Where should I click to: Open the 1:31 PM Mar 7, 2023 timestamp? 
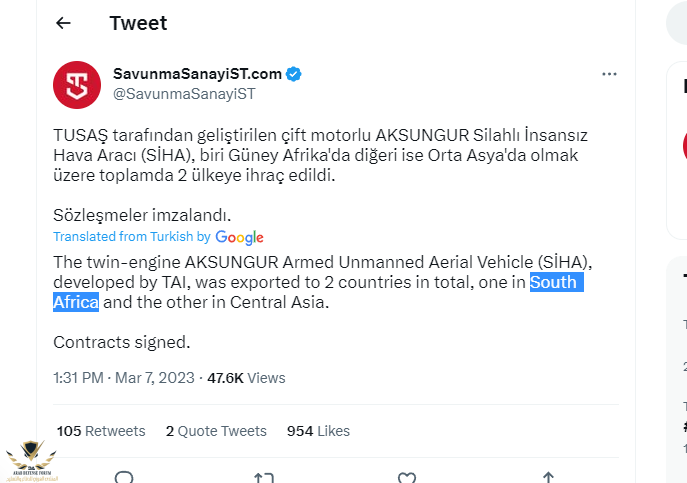pyautogui.click(x=122, y=378)
